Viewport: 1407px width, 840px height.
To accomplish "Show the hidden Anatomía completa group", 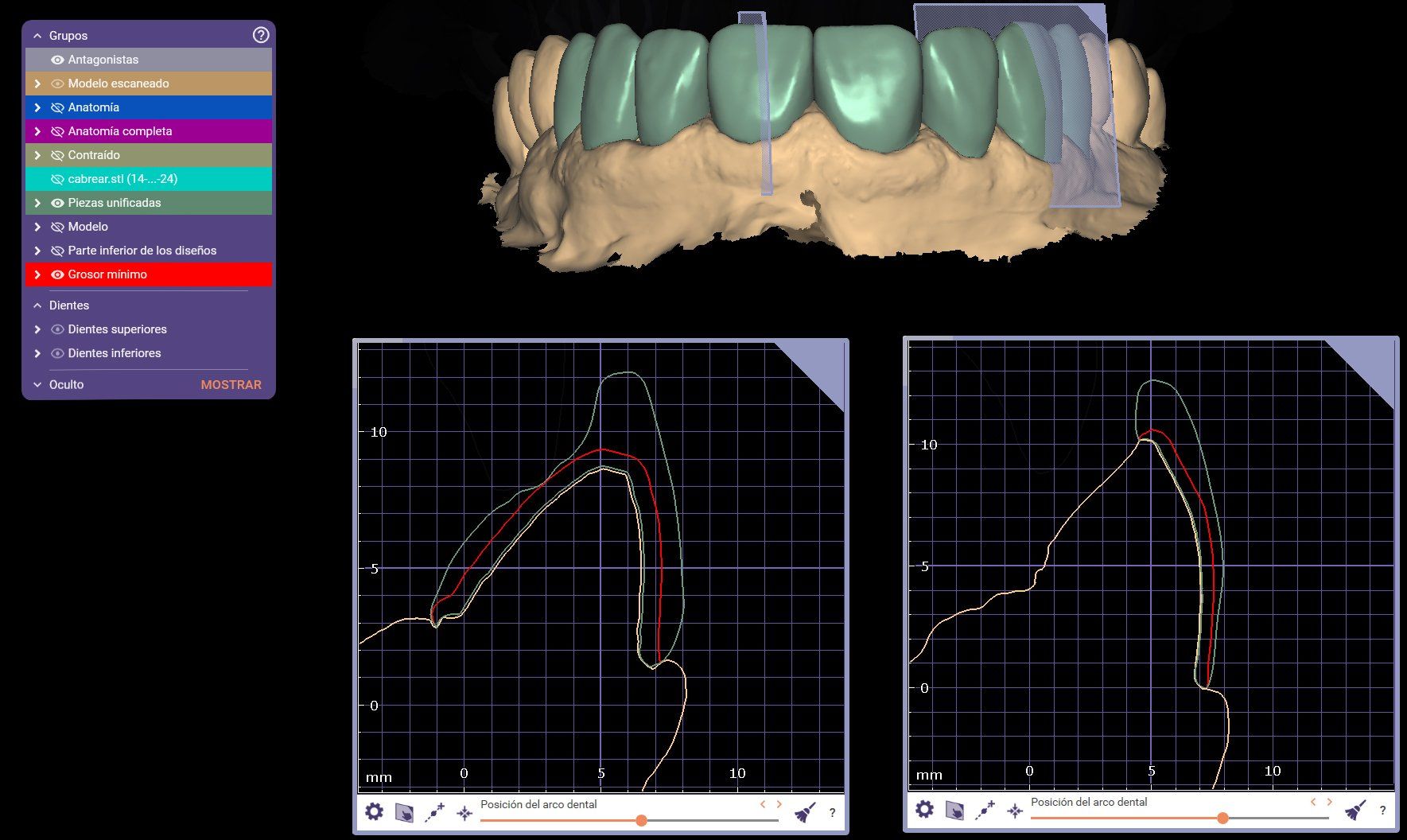I will (x=57, y=131).
